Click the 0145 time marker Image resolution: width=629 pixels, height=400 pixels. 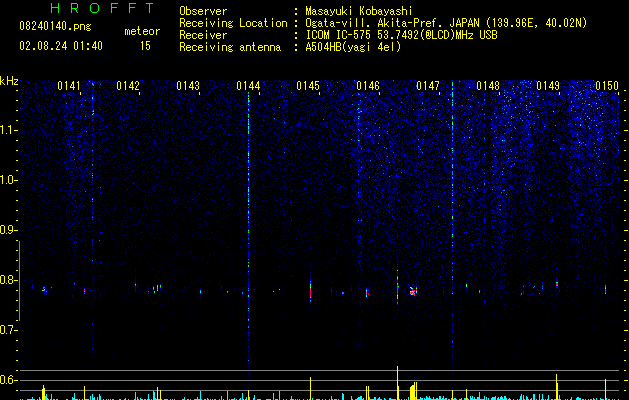coord(308,86)
